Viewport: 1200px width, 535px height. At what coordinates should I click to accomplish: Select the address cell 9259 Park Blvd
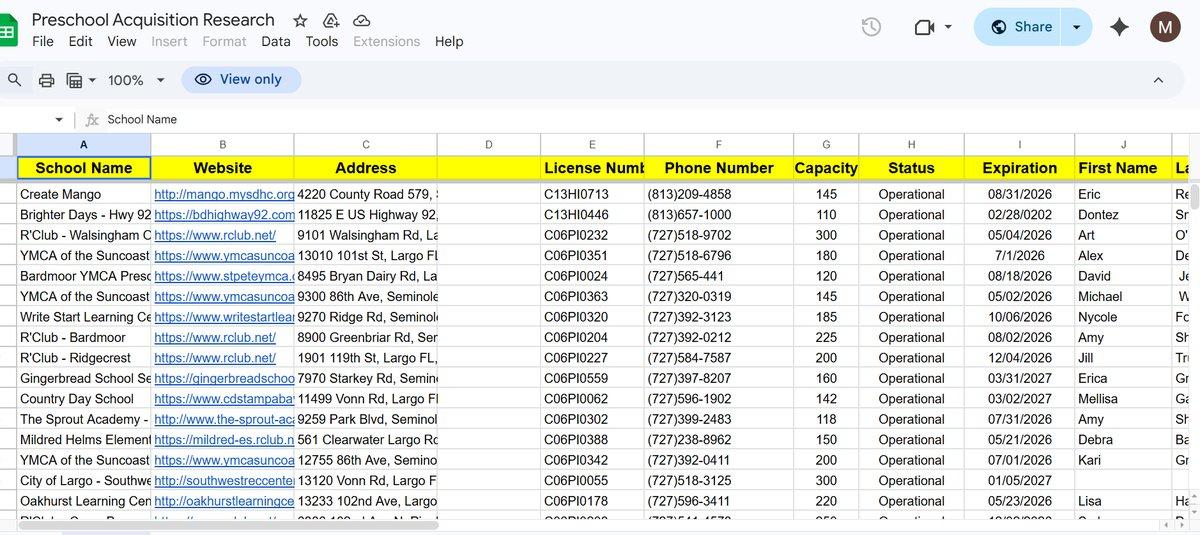tap(366, 420)
